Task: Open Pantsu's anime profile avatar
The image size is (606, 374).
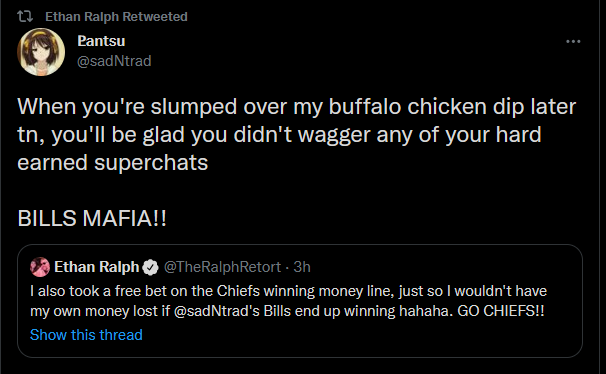Action: tap(41, 52)
